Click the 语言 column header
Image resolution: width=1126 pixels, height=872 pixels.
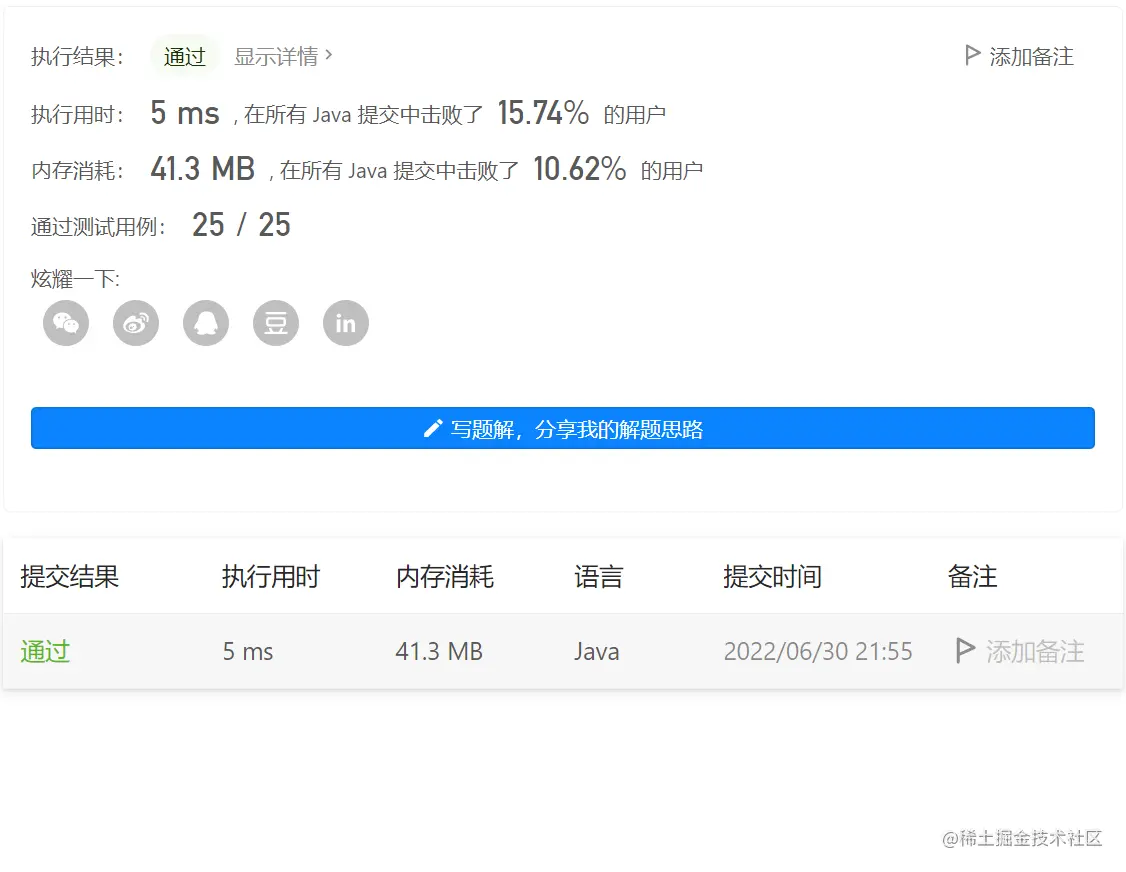(598, 577)
